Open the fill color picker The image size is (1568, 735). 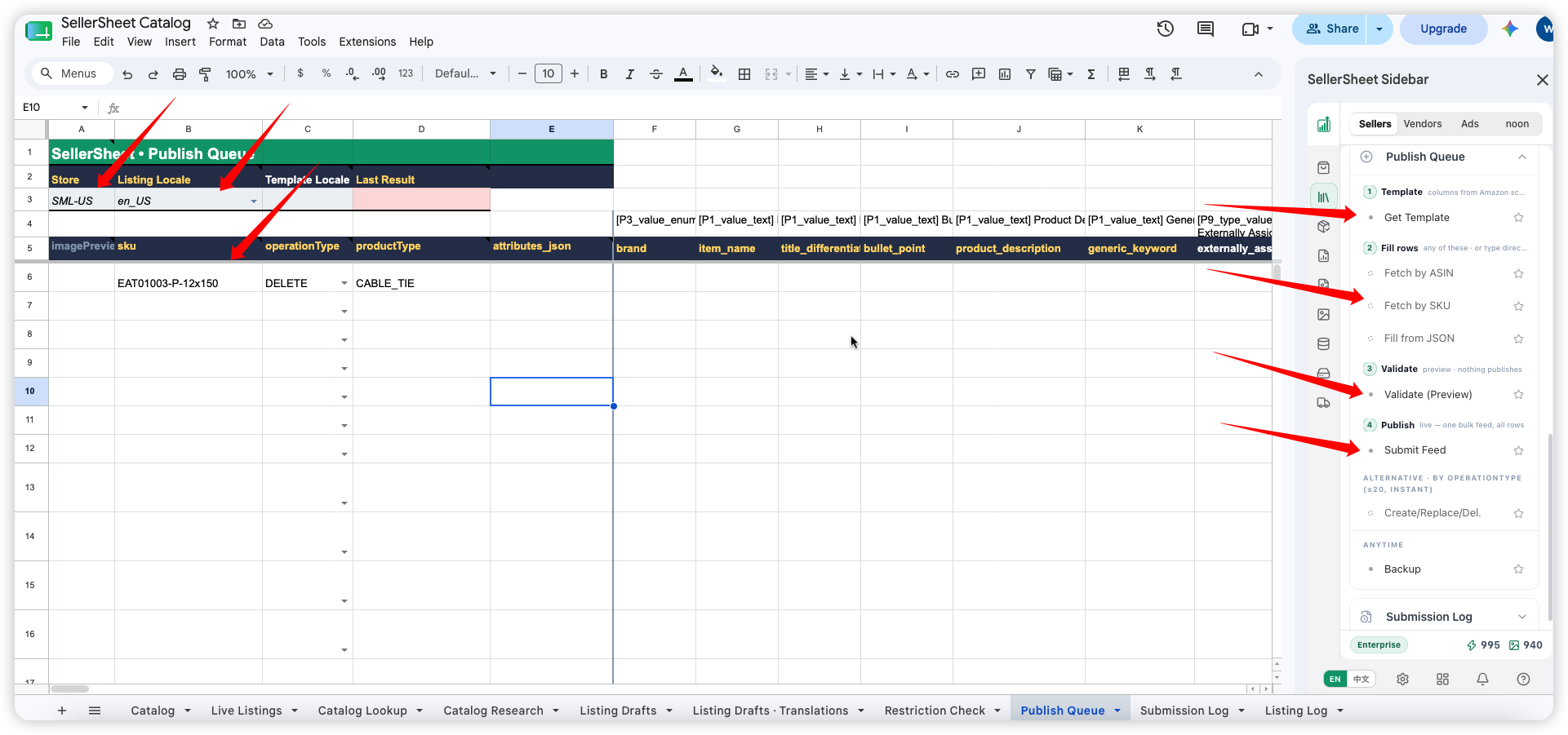coord(717,73)
